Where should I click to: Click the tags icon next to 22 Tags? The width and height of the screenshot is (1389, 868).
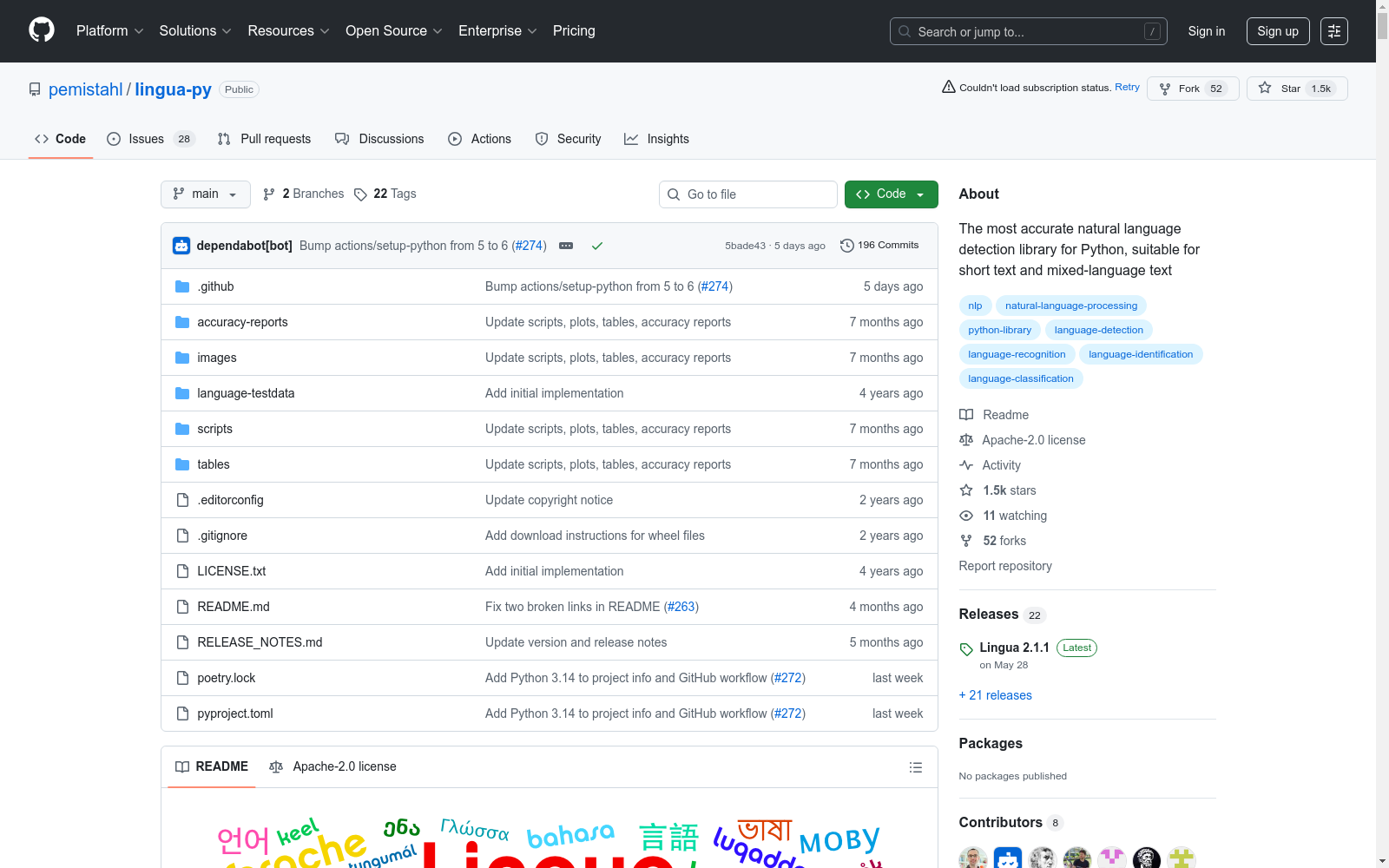pos(361,194)
